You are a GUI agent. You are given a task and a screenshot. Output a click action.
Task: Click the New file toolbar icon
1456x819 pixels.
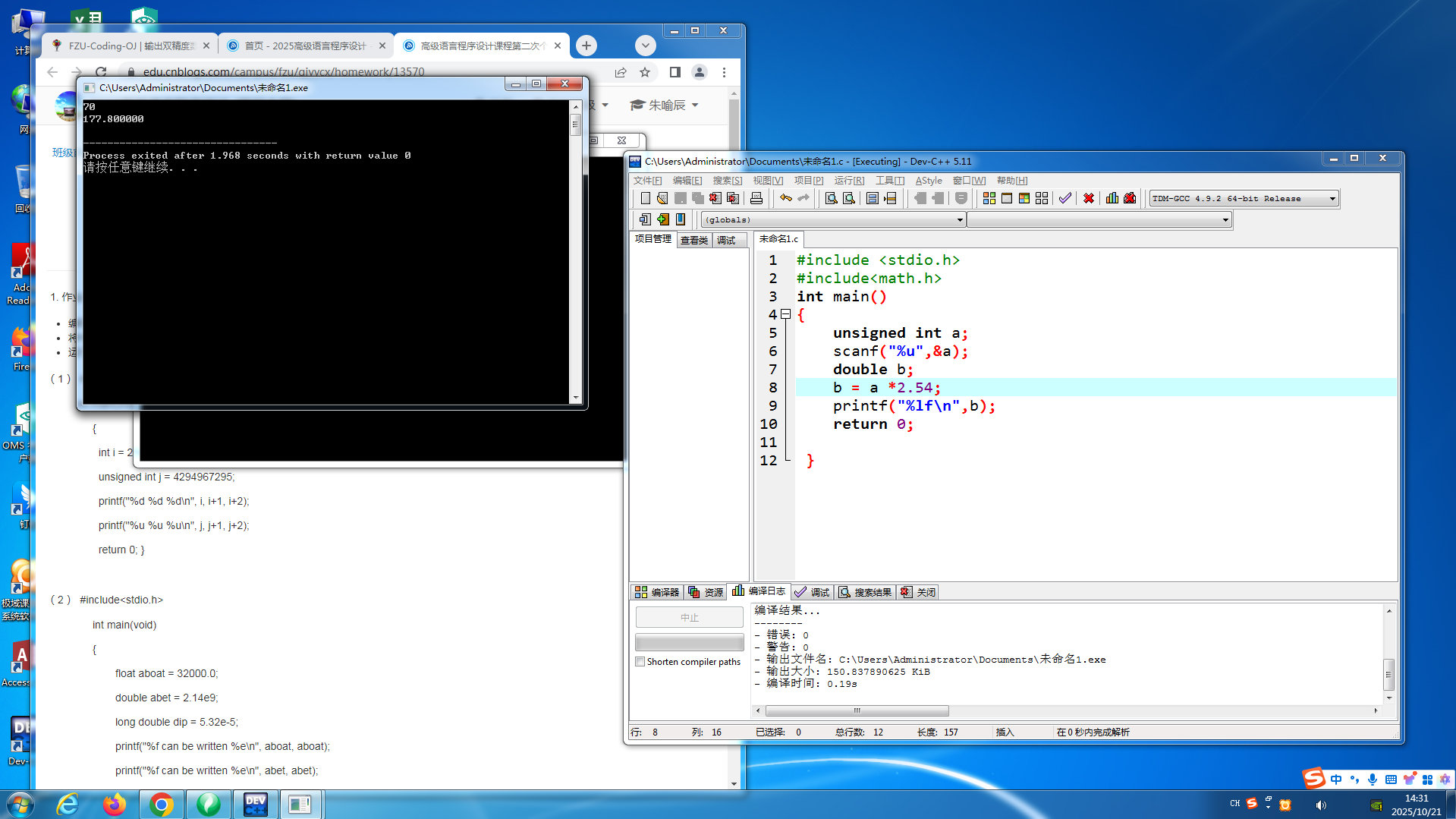tap(645, 198)
